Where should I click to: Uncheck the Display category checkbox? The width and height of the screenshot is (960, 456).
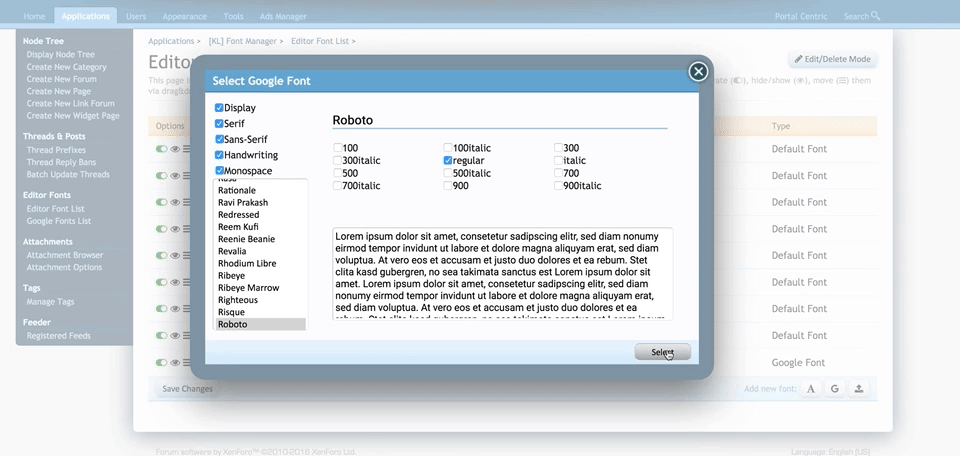tap(219, 108)
